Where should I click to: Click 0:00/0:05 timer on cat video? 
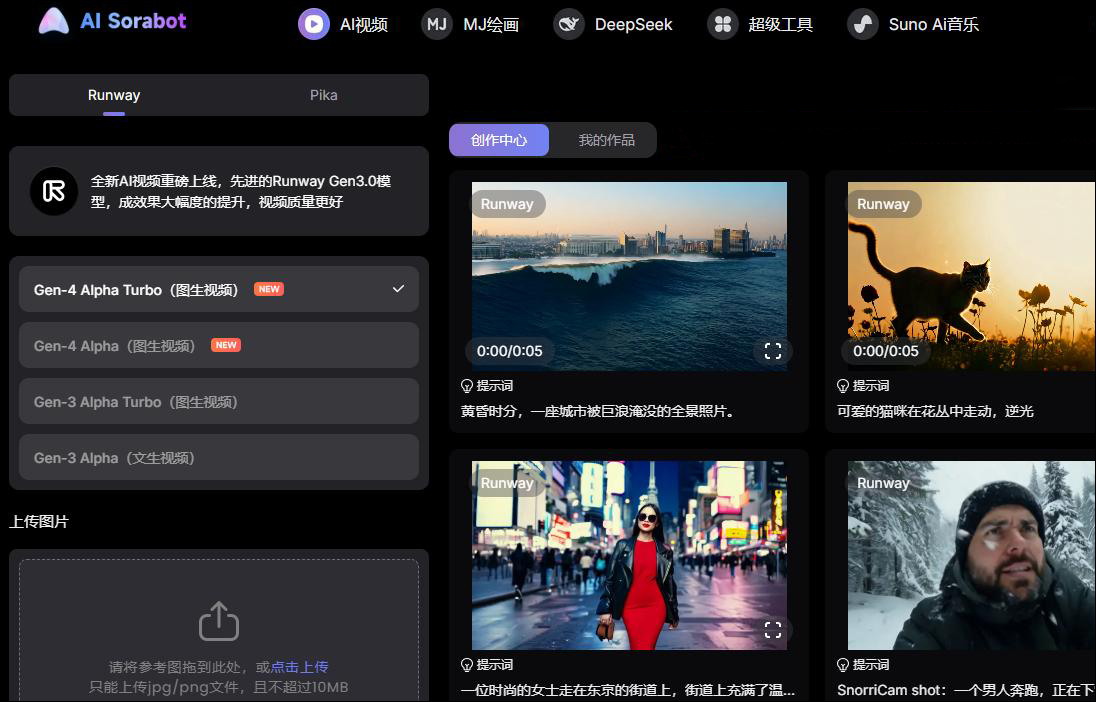pyautogui.click(x=886, y=351)
